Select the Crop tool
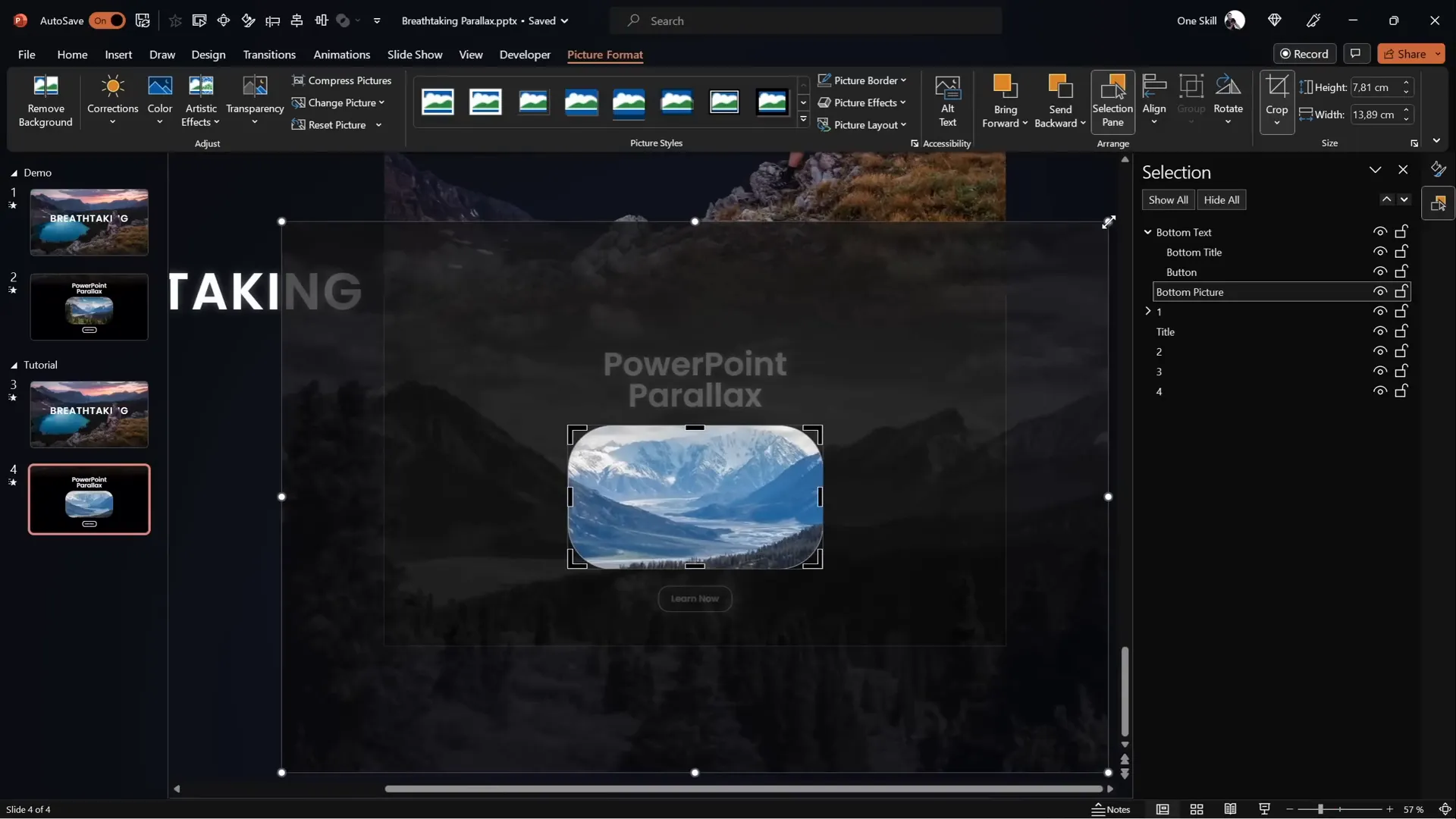 pyautogui.click(x=1276, y=100)
